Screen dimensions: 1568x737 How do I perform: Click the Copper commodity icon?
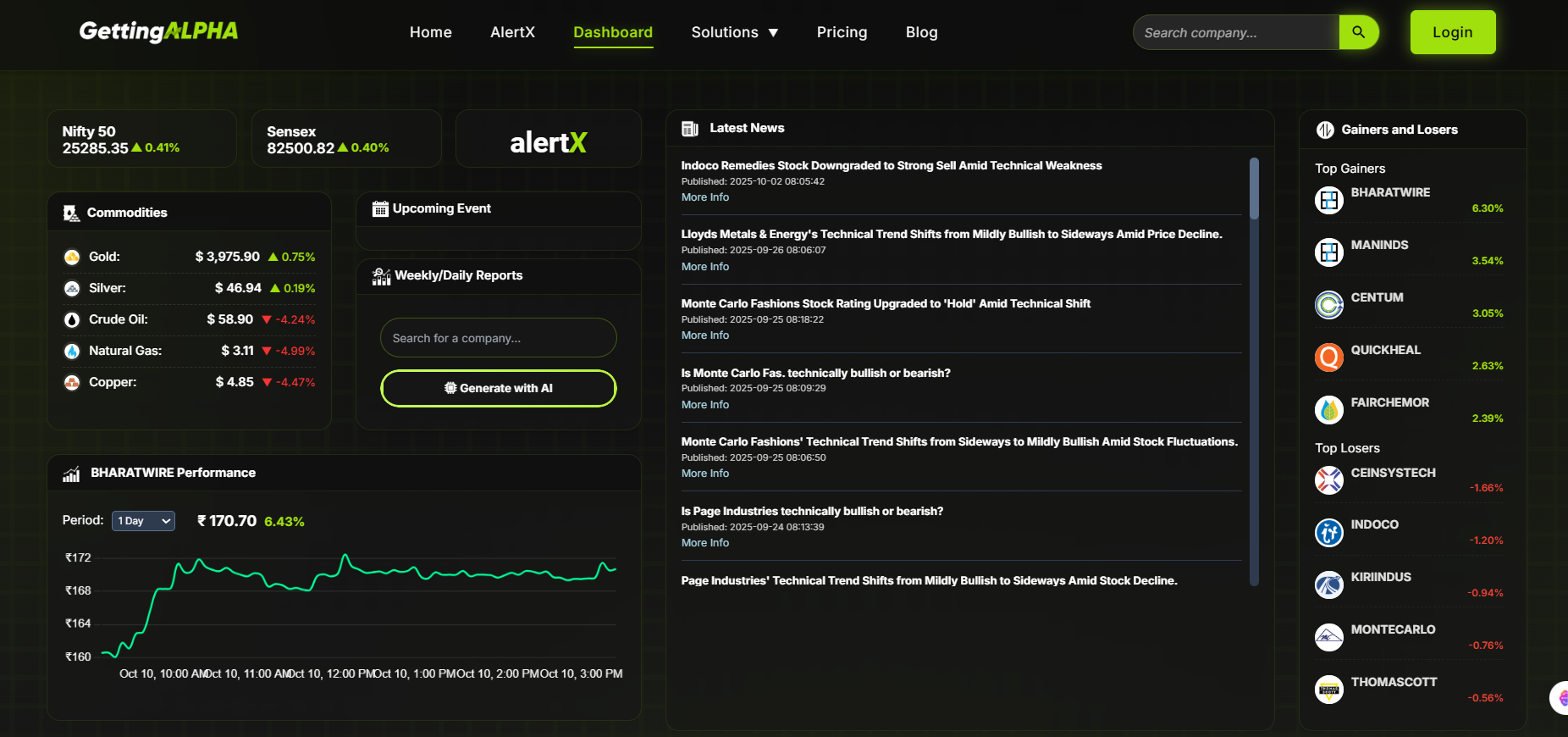(72, 382)
